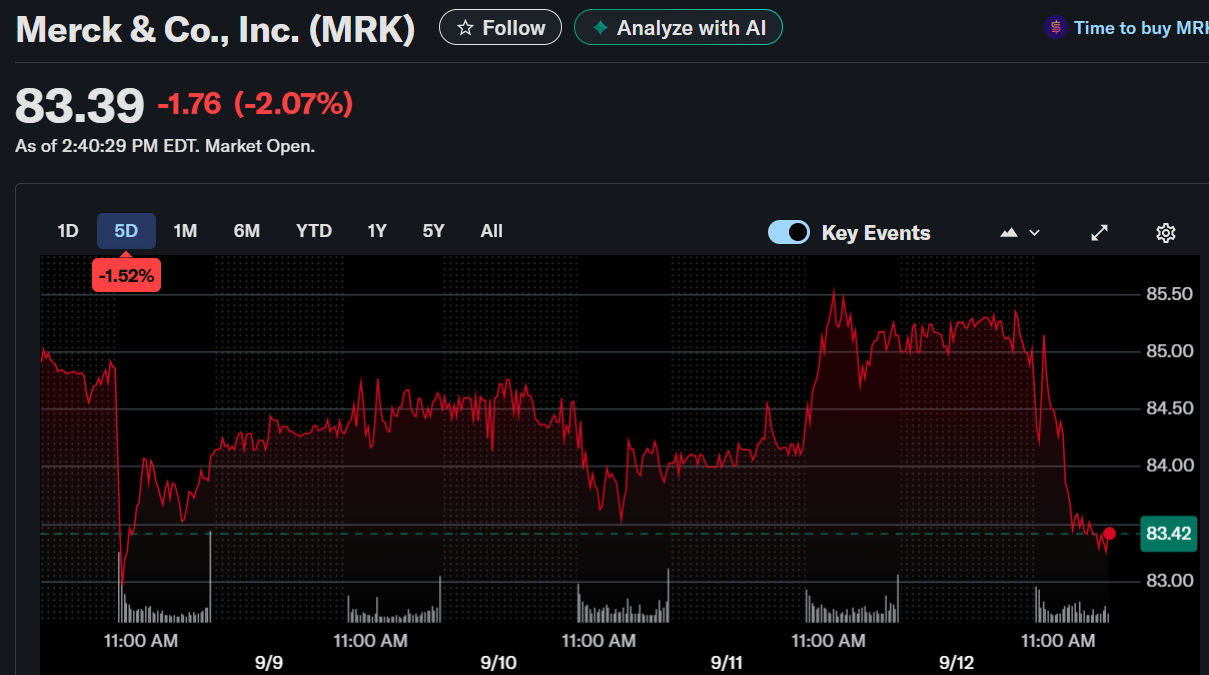
Task: Click the 85.00 axis label
Action: pos(1169,351)
